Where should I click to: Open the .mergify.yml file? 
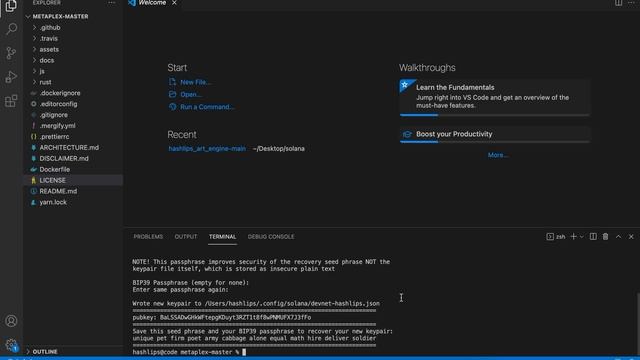coord(58,126)
